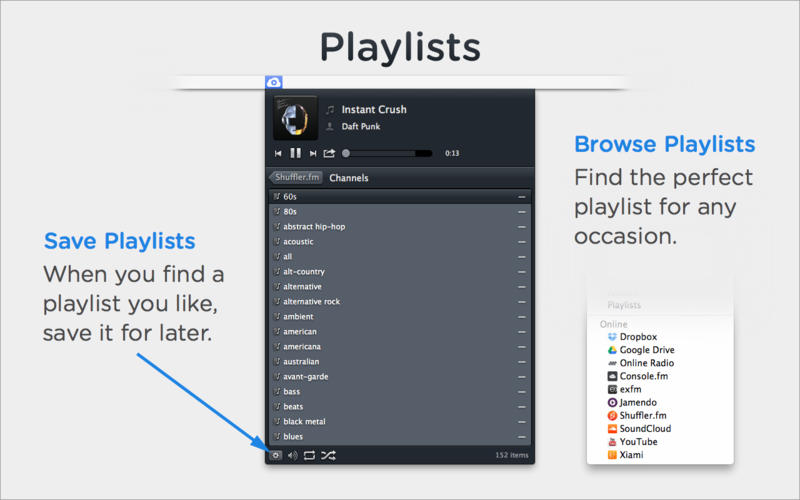Select the american channel row
The image size is (800, 500).
tap(400, 332)
